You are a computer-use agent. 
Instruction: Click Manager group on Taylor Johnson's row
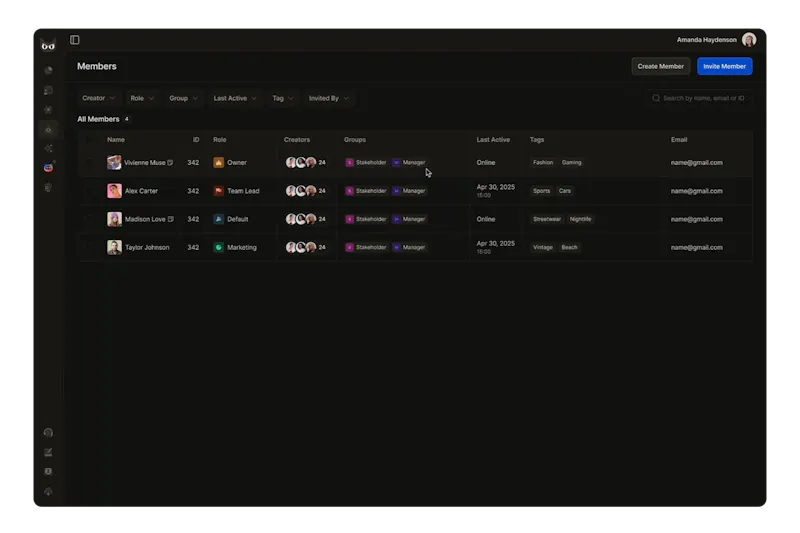click(409, 247)
